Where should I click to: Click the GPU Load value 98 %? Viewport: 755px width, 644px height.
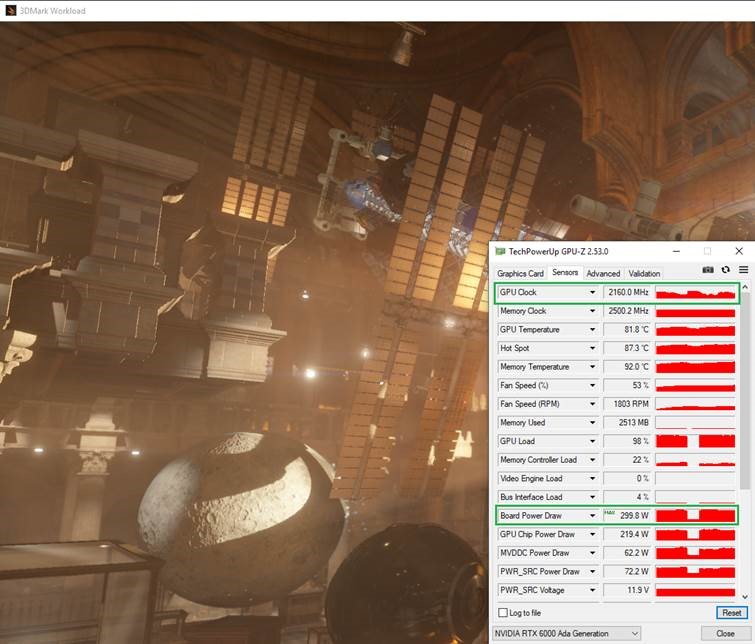(x=626, y=441)
